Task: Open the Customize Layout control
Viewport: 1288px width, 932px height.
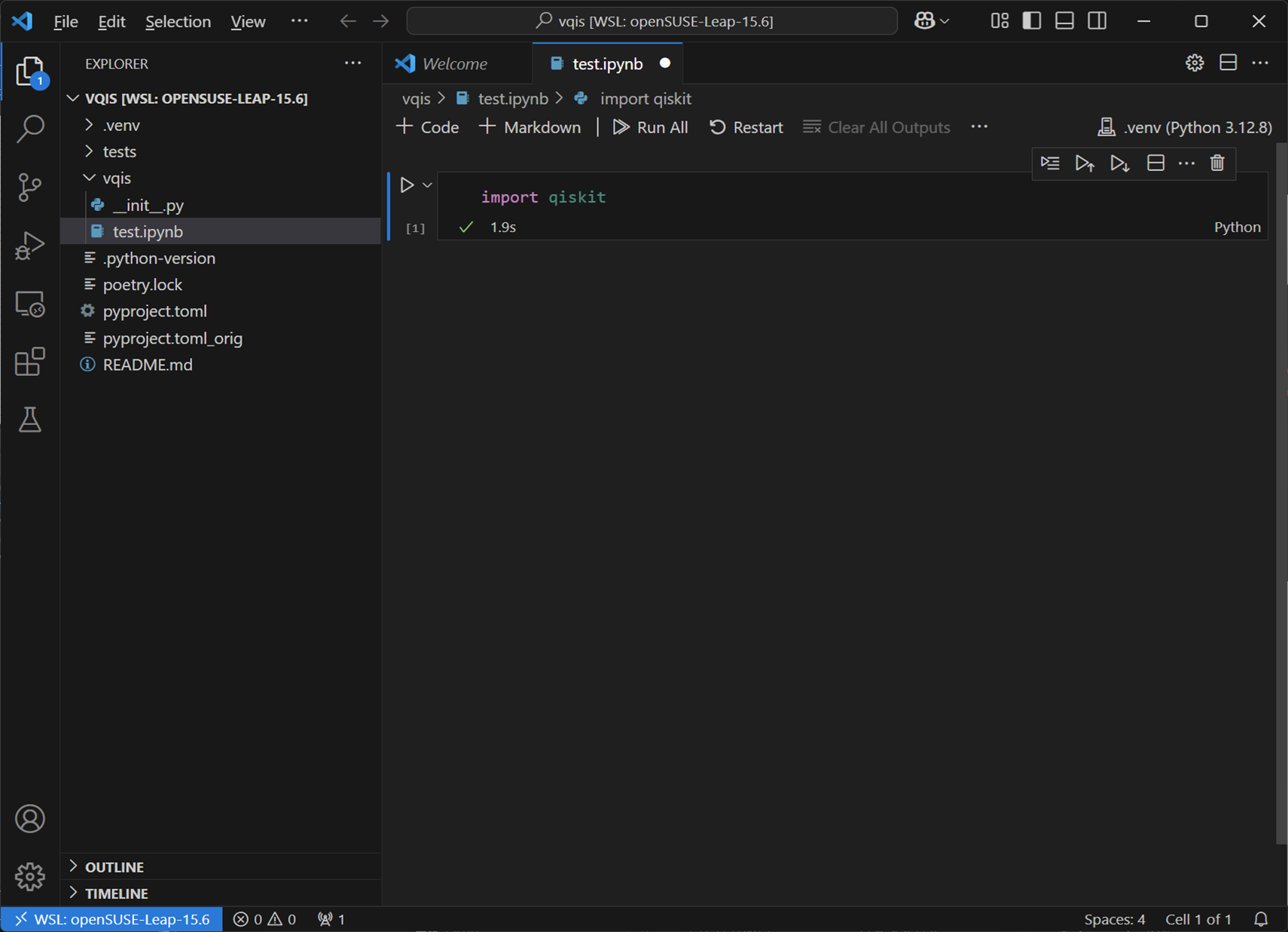Action: pos(1000,21)
